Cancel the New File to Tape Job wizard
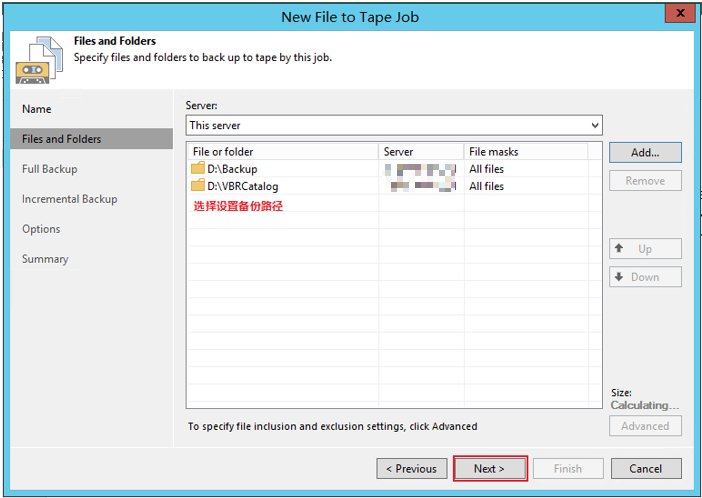Screen dimensions: 702x498 click(646, 468)
